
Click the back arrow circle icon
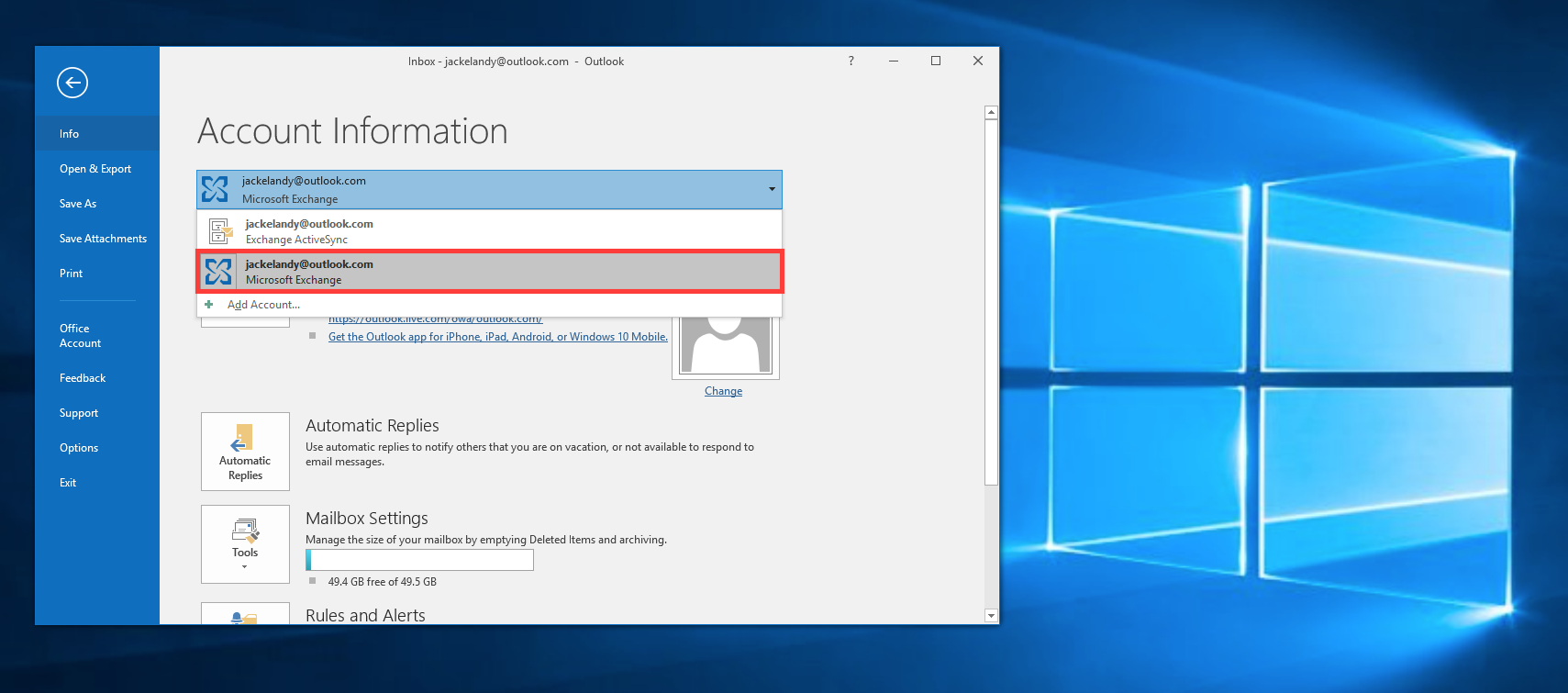tap(72, 83)
